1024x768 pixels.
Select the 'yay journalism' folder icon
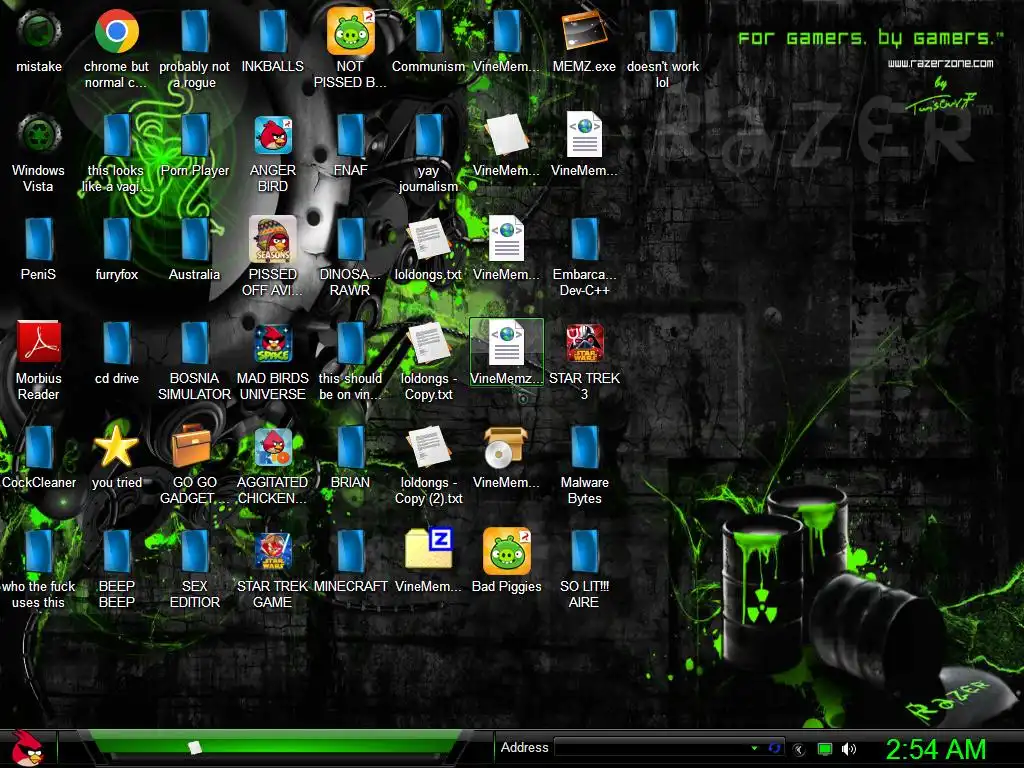428,135
